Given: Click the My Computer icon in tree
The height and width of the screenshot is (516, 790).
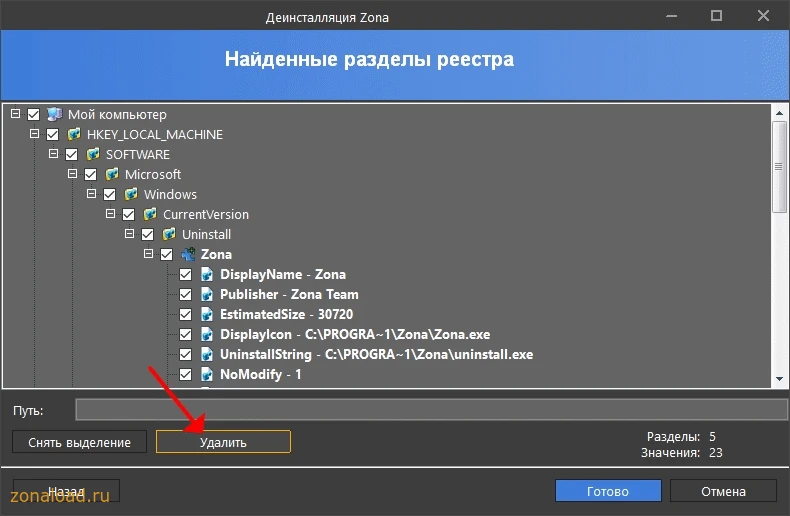Looking at the screenshot, I should (54, 114).
